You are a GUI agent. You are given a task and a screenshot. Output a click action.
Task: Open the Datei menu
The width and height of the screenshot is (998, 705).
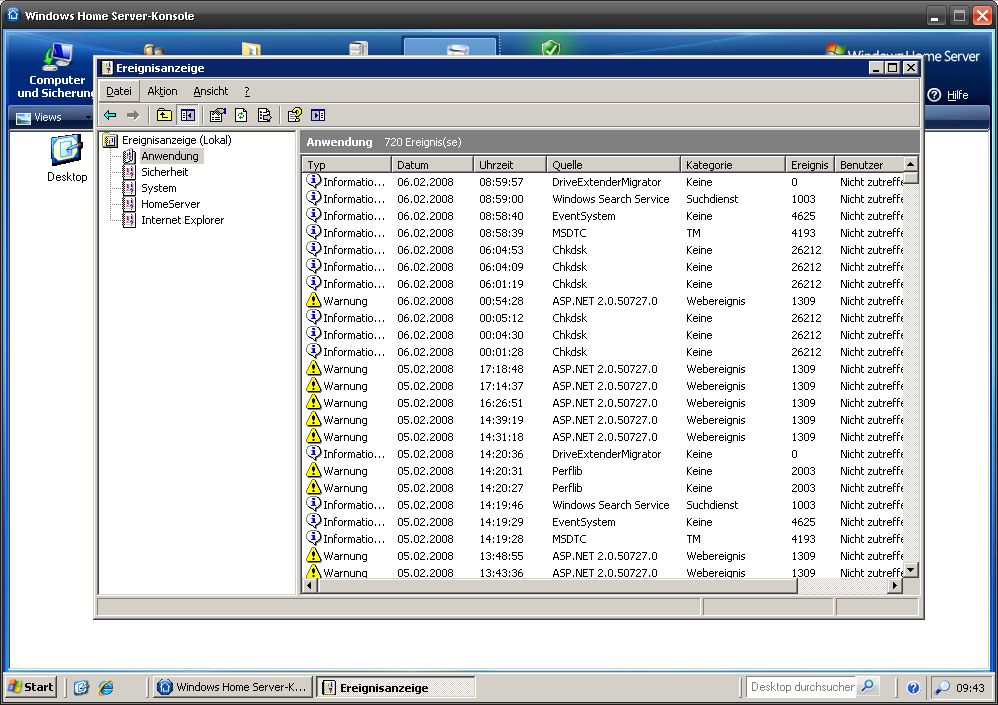tap(119, 92)
